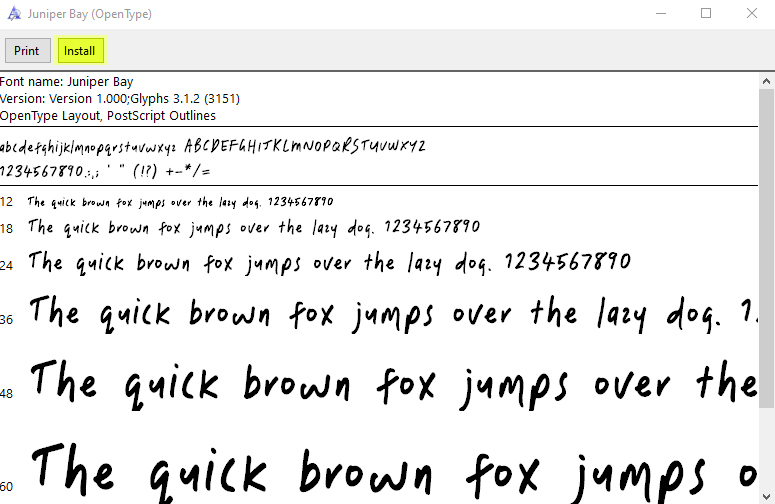Screen dimensions: 775x504
Task: Click the 24-point quick brown fox sample
Action: 330,263
